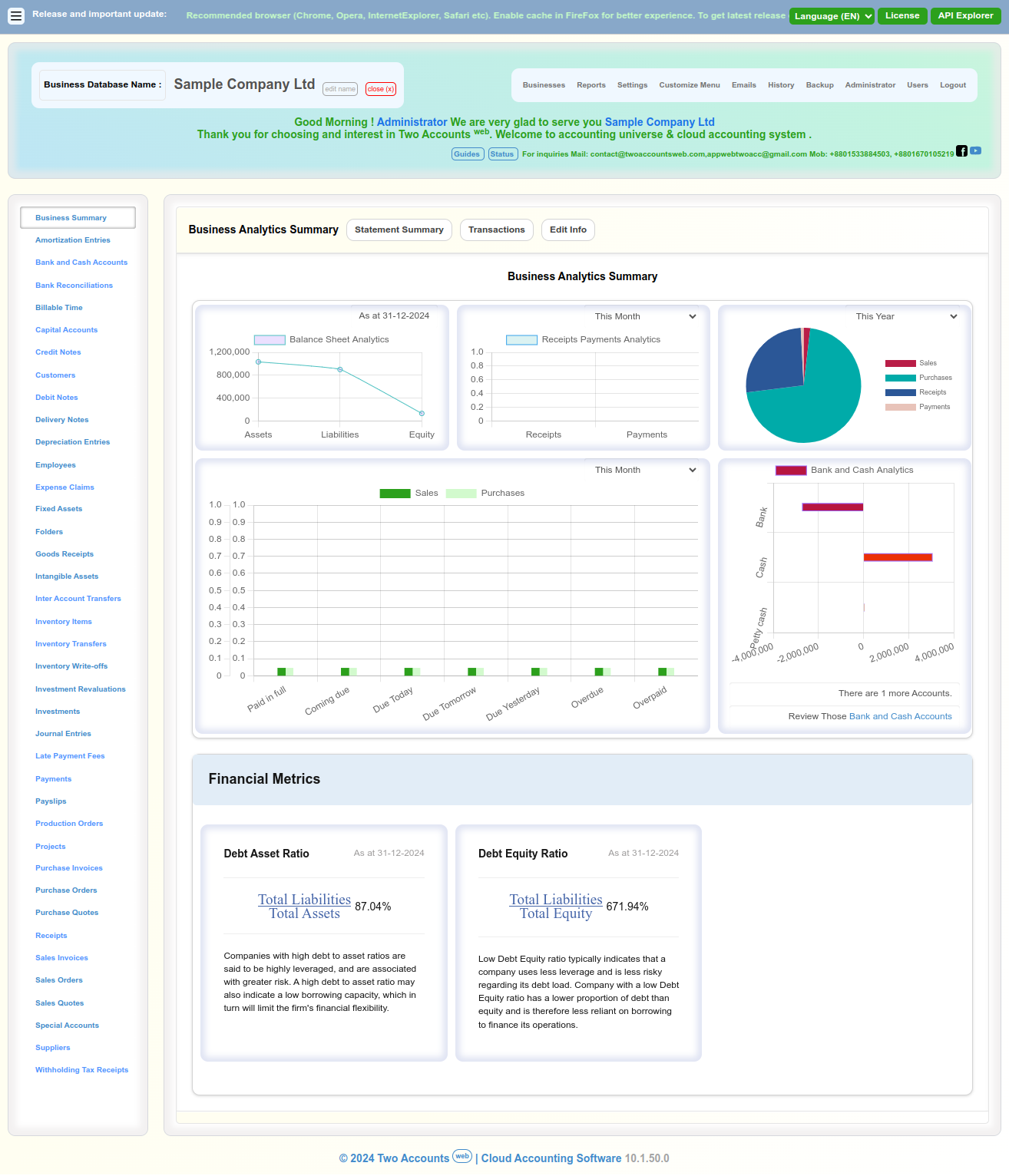Click the edit name input field
This screenshot has width=1009, height=1176.
[x=339, y=89]
